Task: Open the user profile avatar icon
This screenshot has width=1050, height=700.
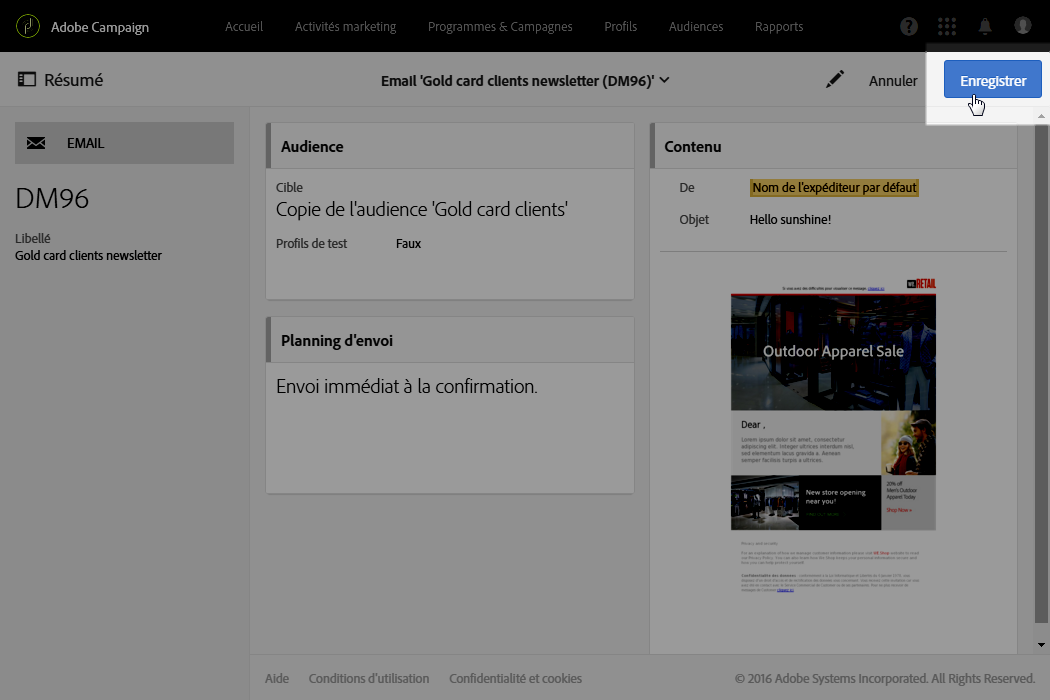Action: point(1023,25)
